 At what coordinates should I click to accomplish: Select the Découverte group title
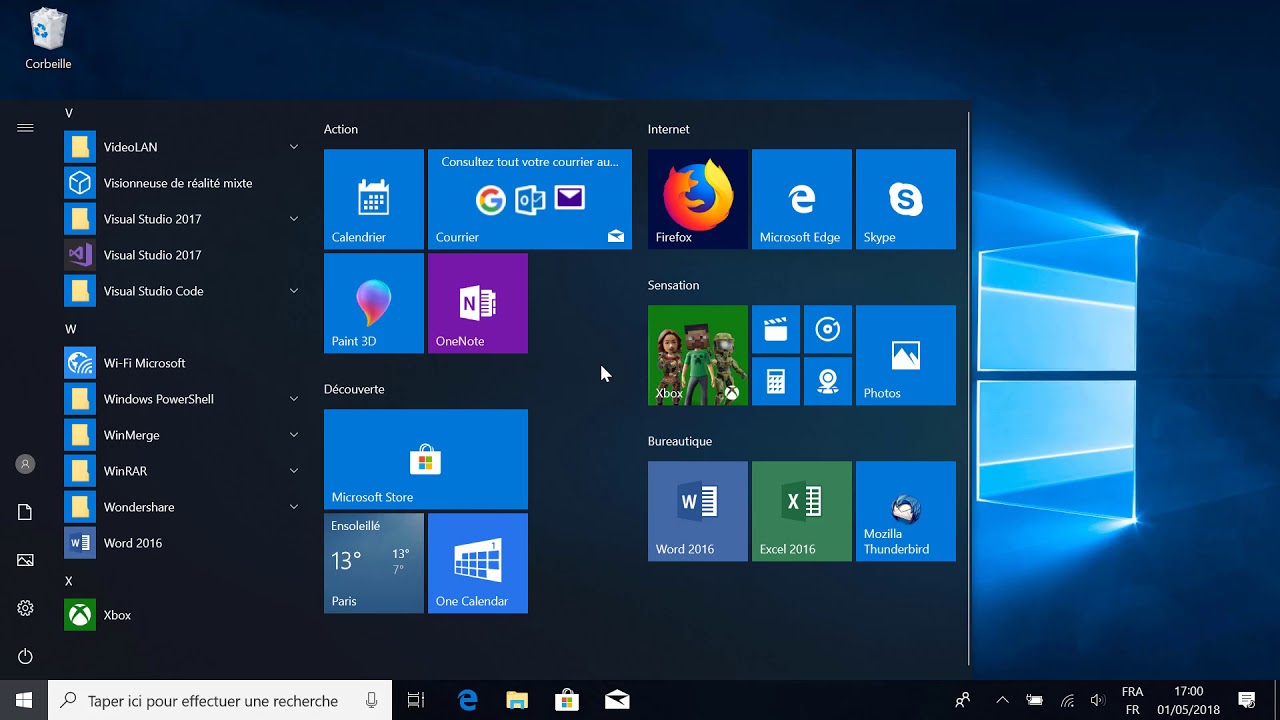point(354,389)
